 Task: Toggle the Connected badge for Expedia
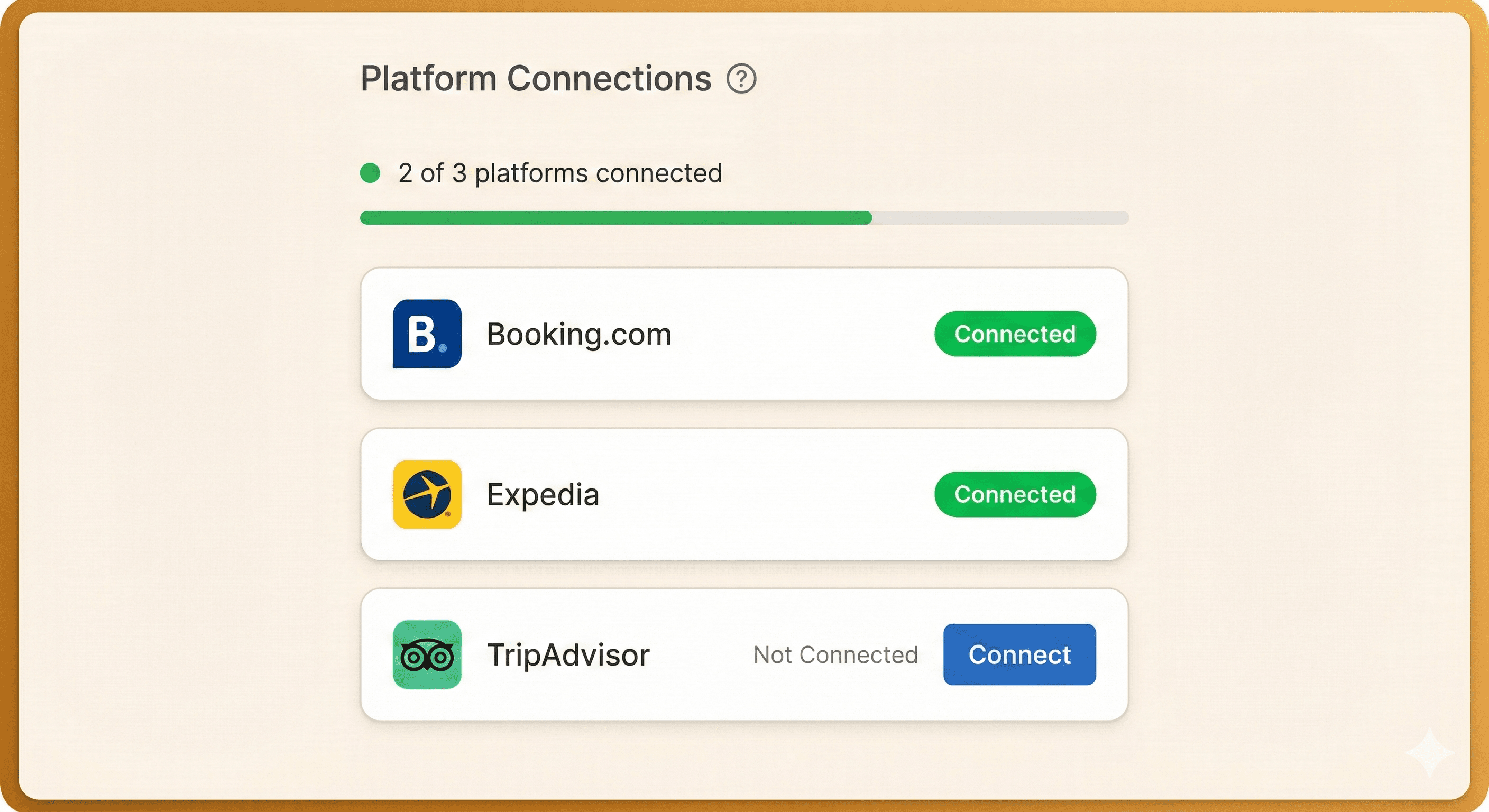(1015, 494)
